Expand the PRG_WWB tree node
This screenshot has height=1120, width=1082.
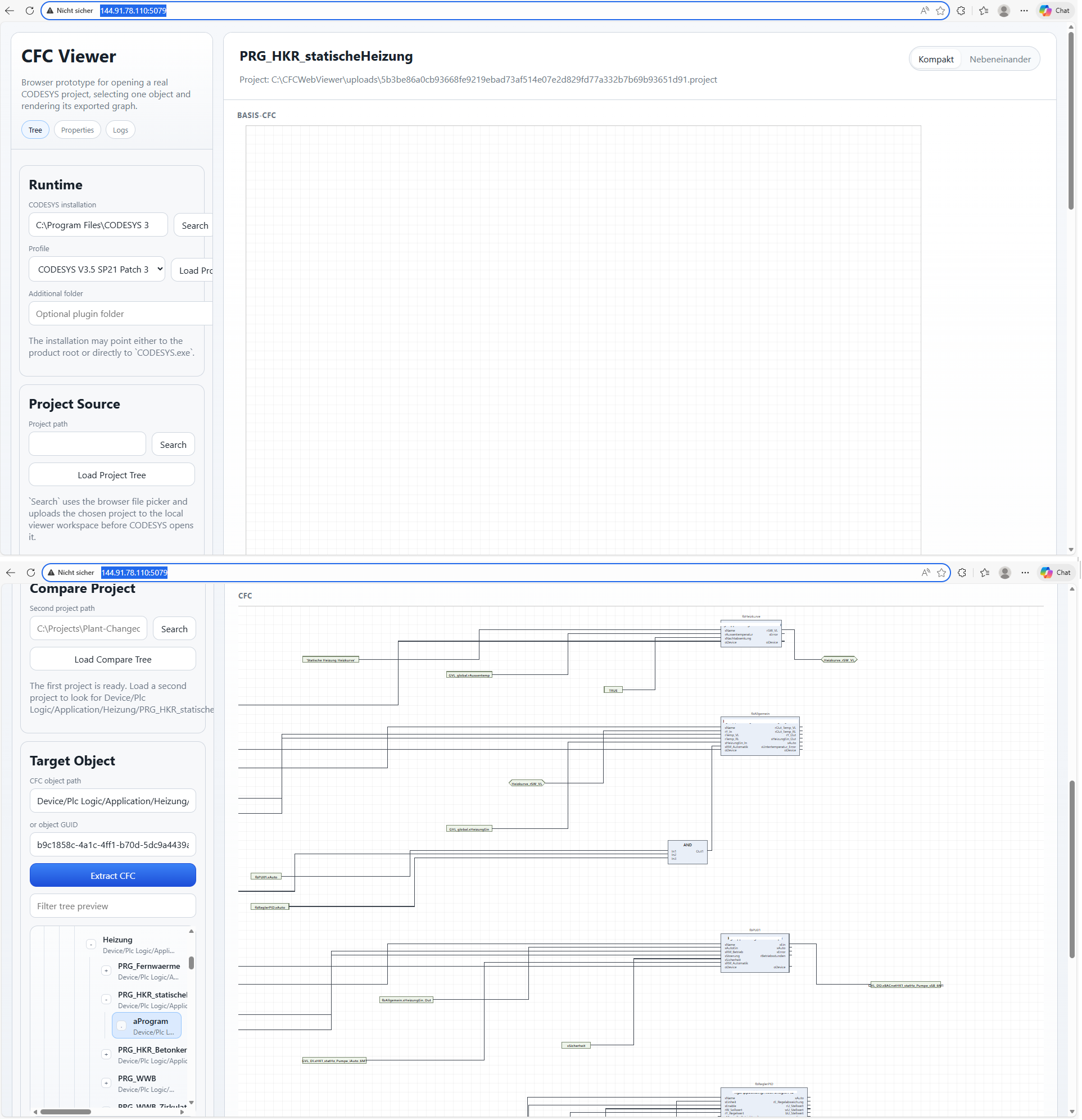point(106,1084)
